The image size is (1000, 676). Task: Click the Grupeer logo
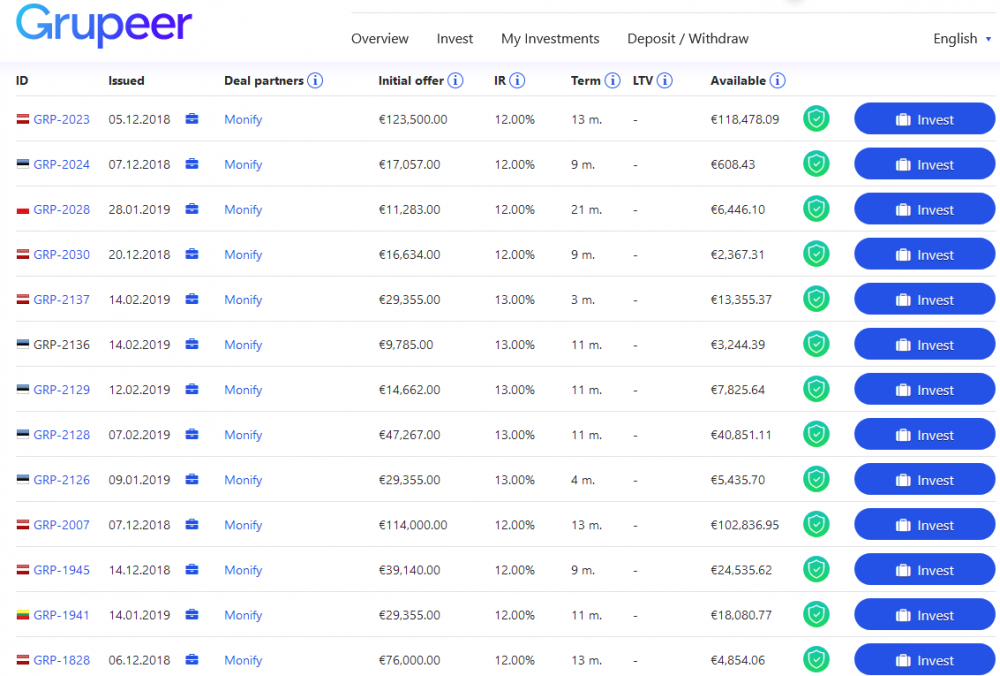point(104,25)
